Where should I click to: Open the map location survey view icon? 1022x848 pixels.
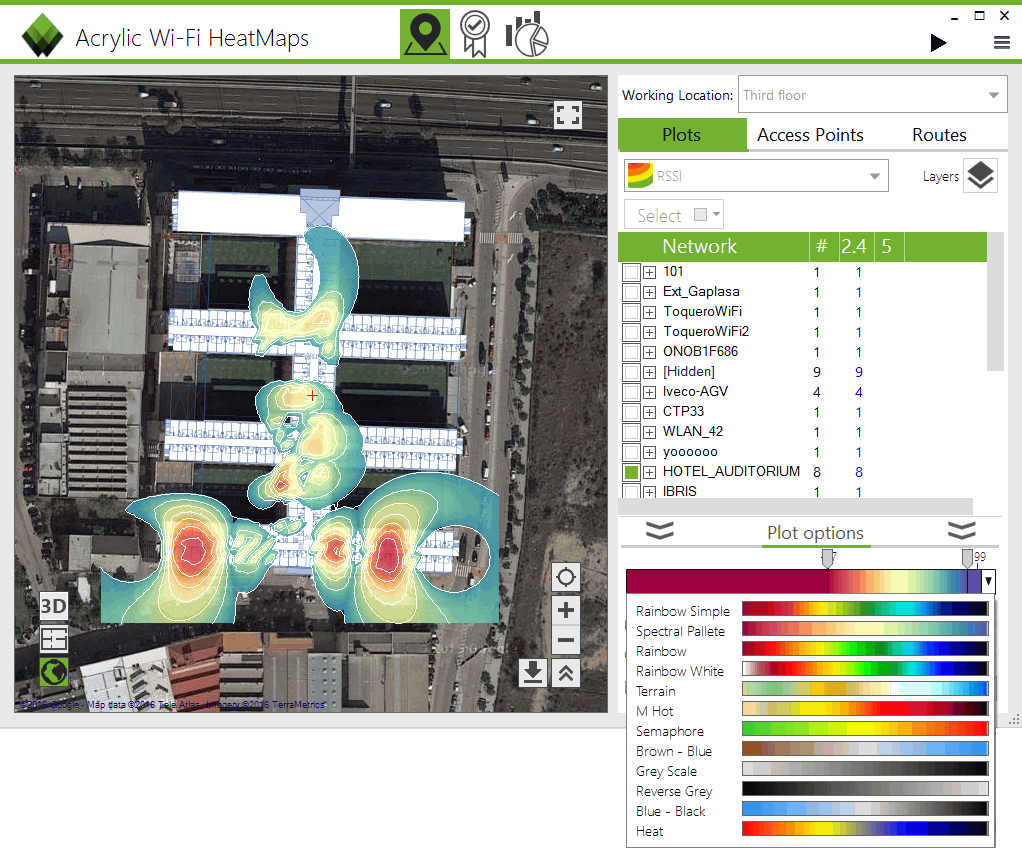click(424, 34)
